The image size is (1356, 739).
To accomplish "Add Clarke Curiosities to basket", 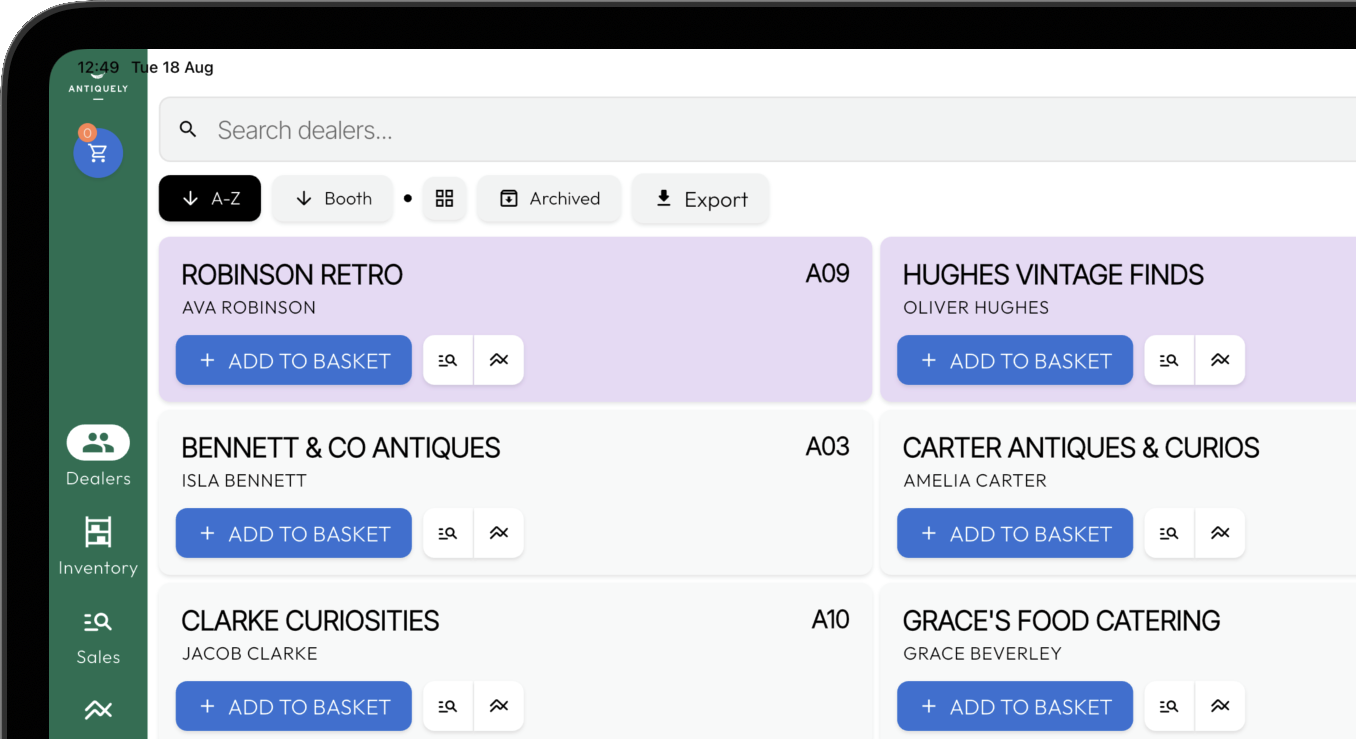I will [x=294, y=706].
